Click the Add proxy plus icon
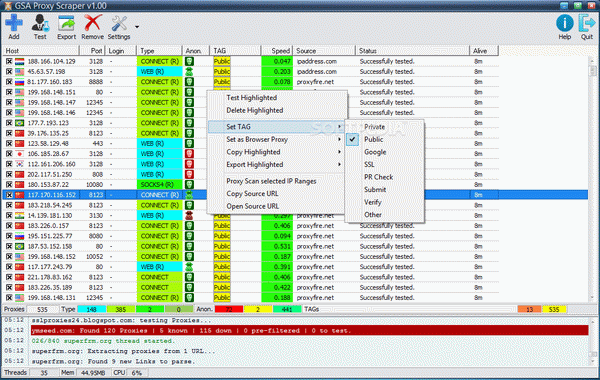The height and width of the screenshot is (380, 600). click(x=14, y=23)
